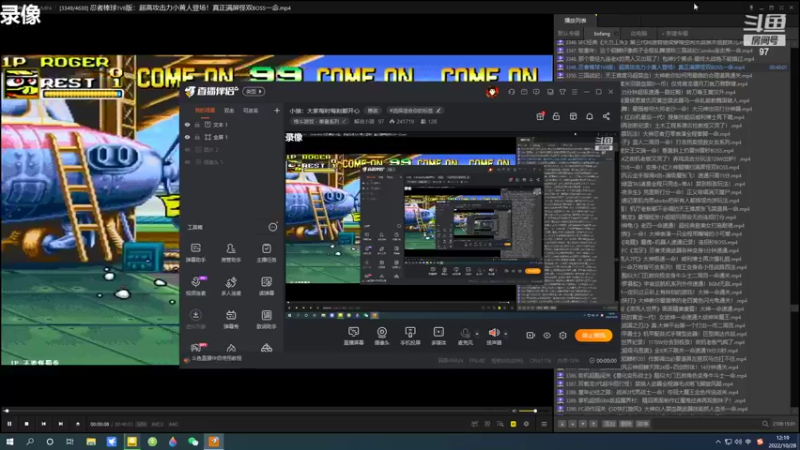Screen dimensions: 800x450
Task: Click the share icon in streaming app
Action: tap(606, 116)
